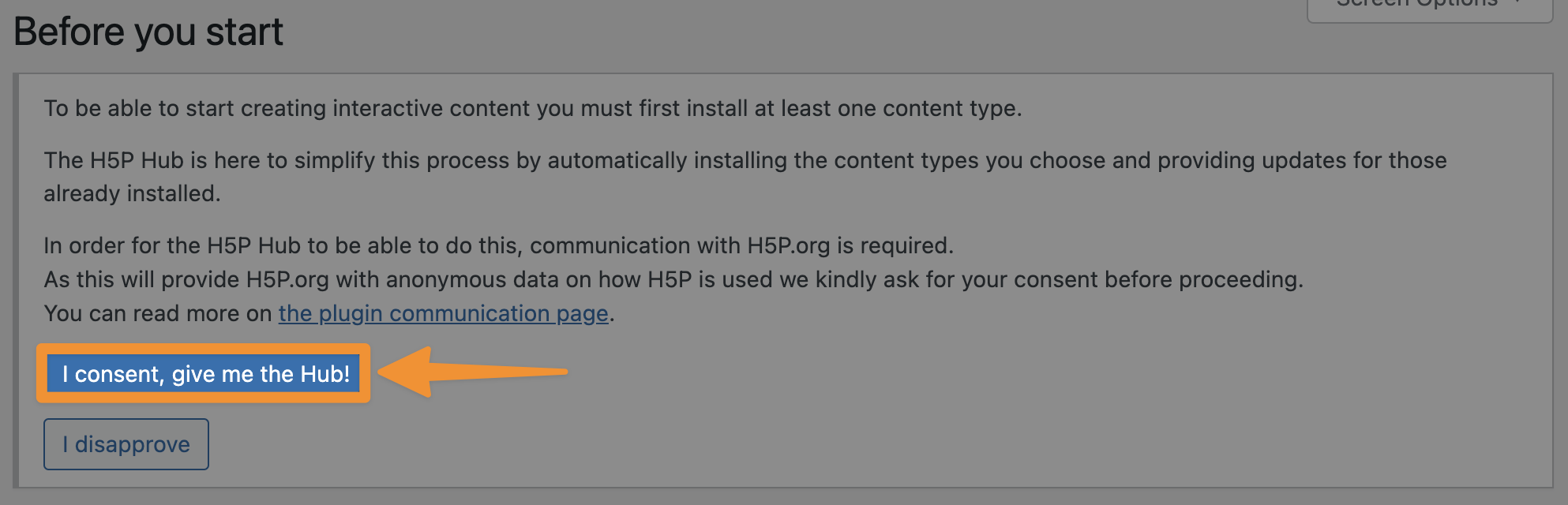The width and height of the screenshot is (1568, 505).
Task: Click 'providing updates for those' phrase
Action: pos(1301,160)
